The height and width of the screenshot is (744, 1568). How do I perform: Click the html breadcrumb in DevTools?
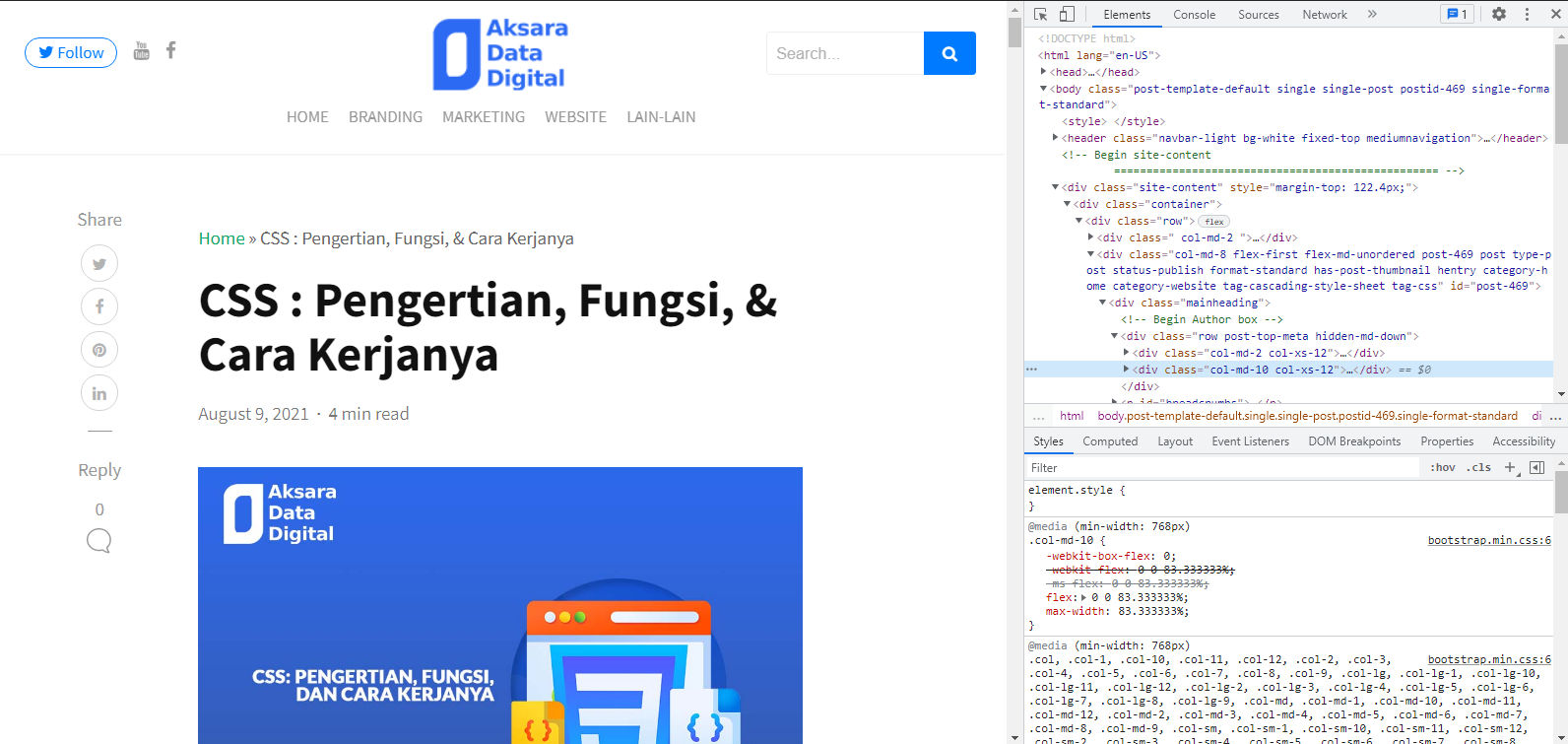(x=1072, y=416)
